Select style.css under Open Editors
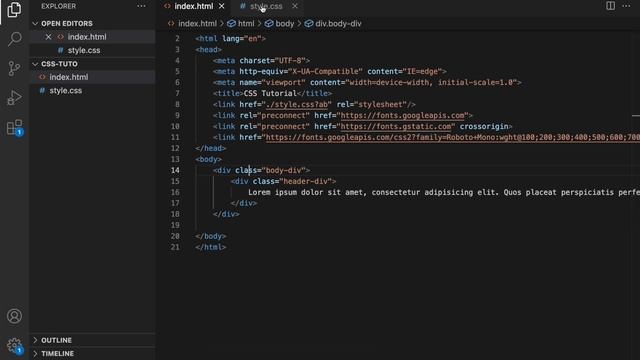This screenshot has width=640, height=360. [84, 50]
